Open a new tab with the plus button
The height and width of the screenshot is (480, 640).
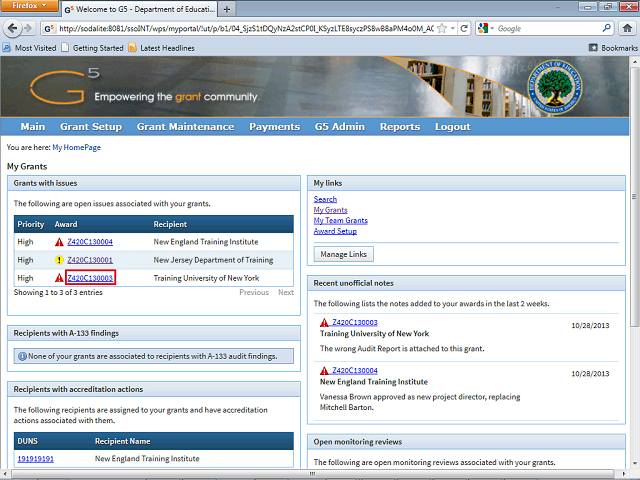[x=227, y=9]
